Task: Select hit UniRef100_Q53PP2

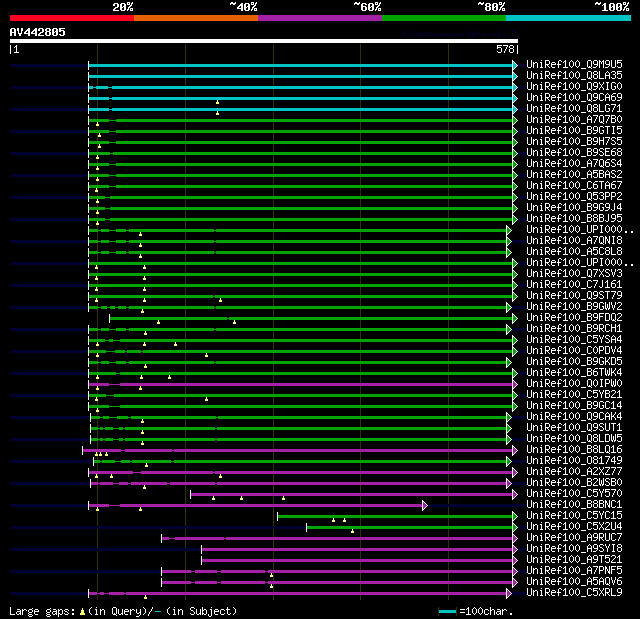Action: (574, 197)
